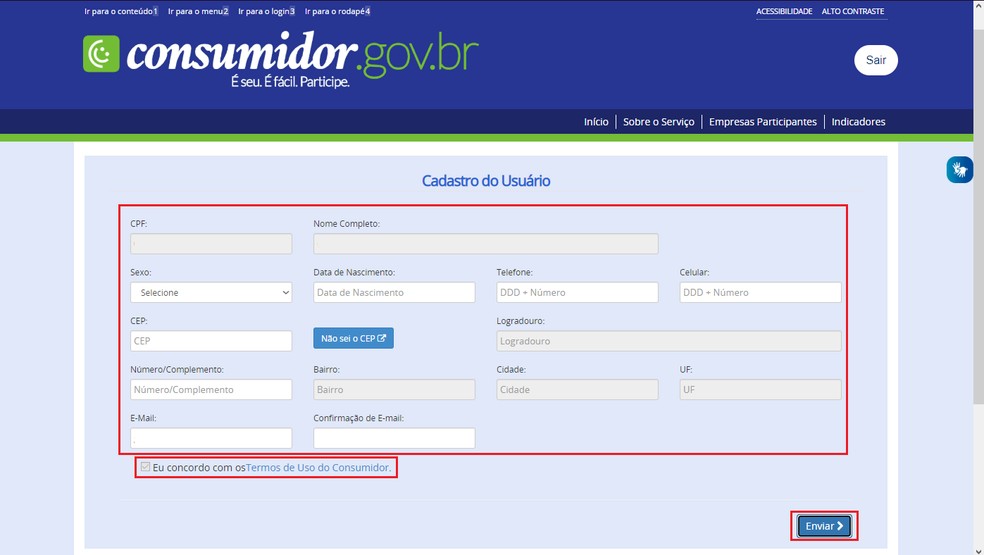Click the UF field
The width and height of the screenshot is (984, 555).
(760, 389)
